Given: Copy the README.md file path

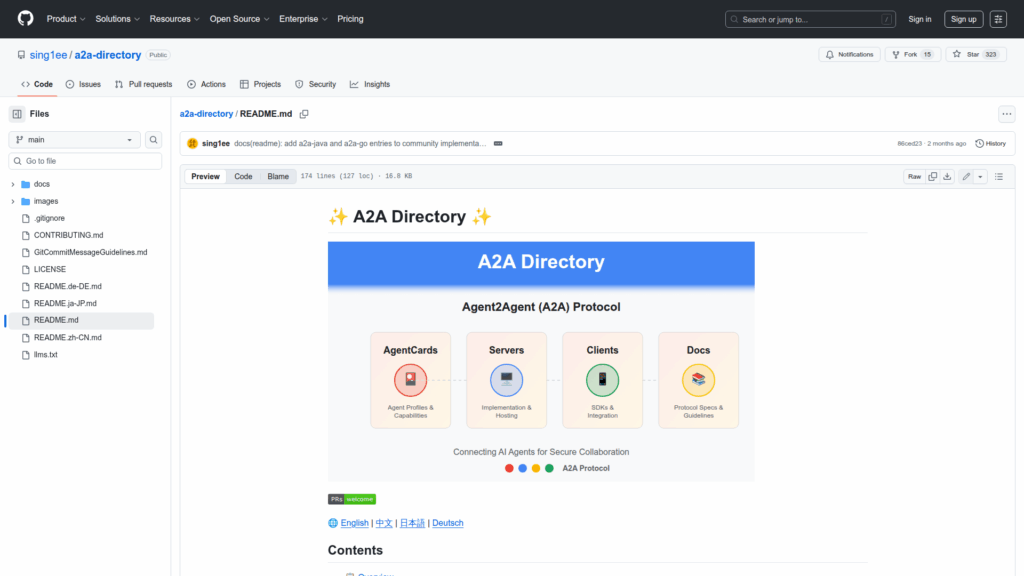Looking at the screenshot, I should (304, 114).
